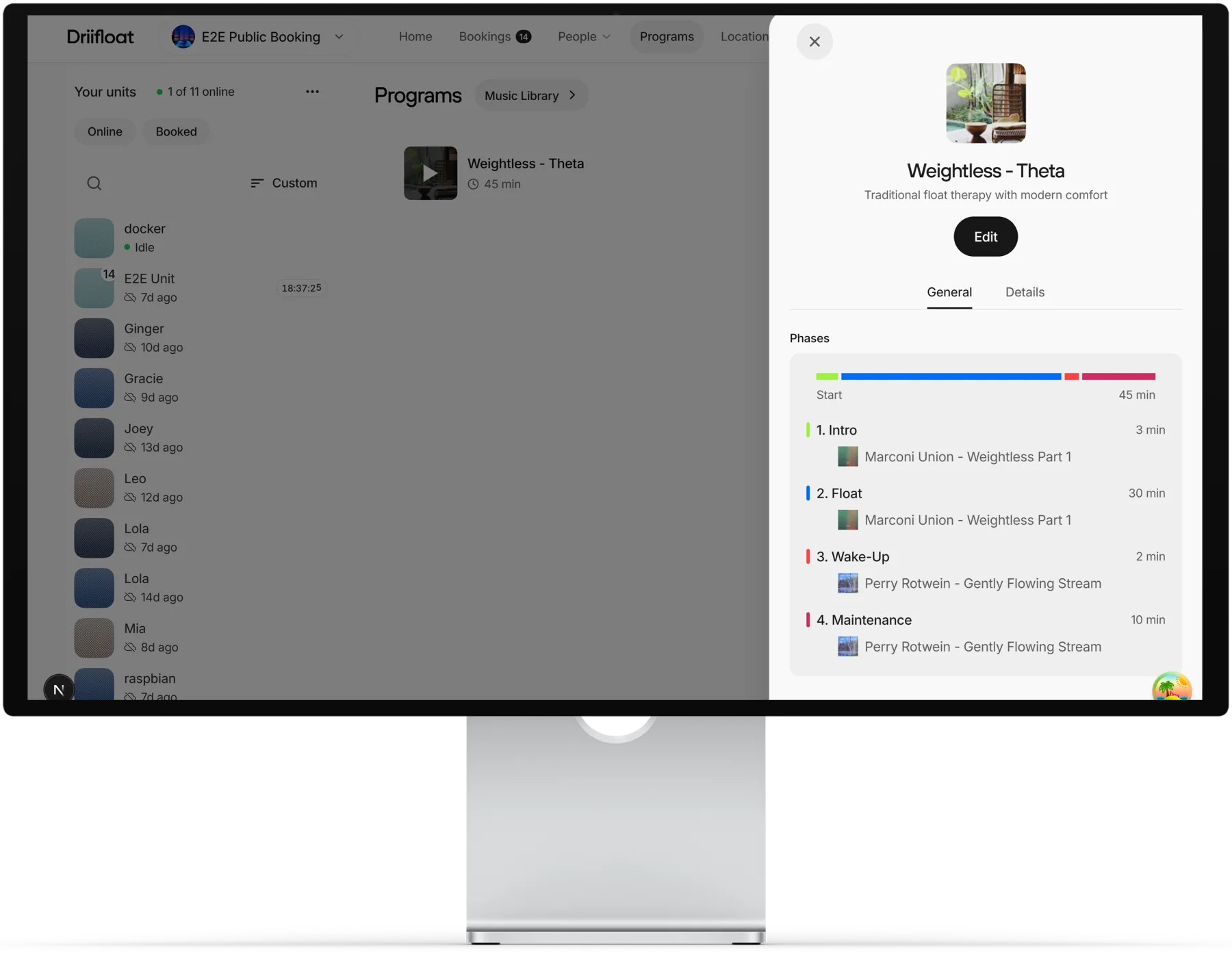The image size is (1232, 967).
Task: Select the E2E Unit tile icon
Action: [94, 288]
